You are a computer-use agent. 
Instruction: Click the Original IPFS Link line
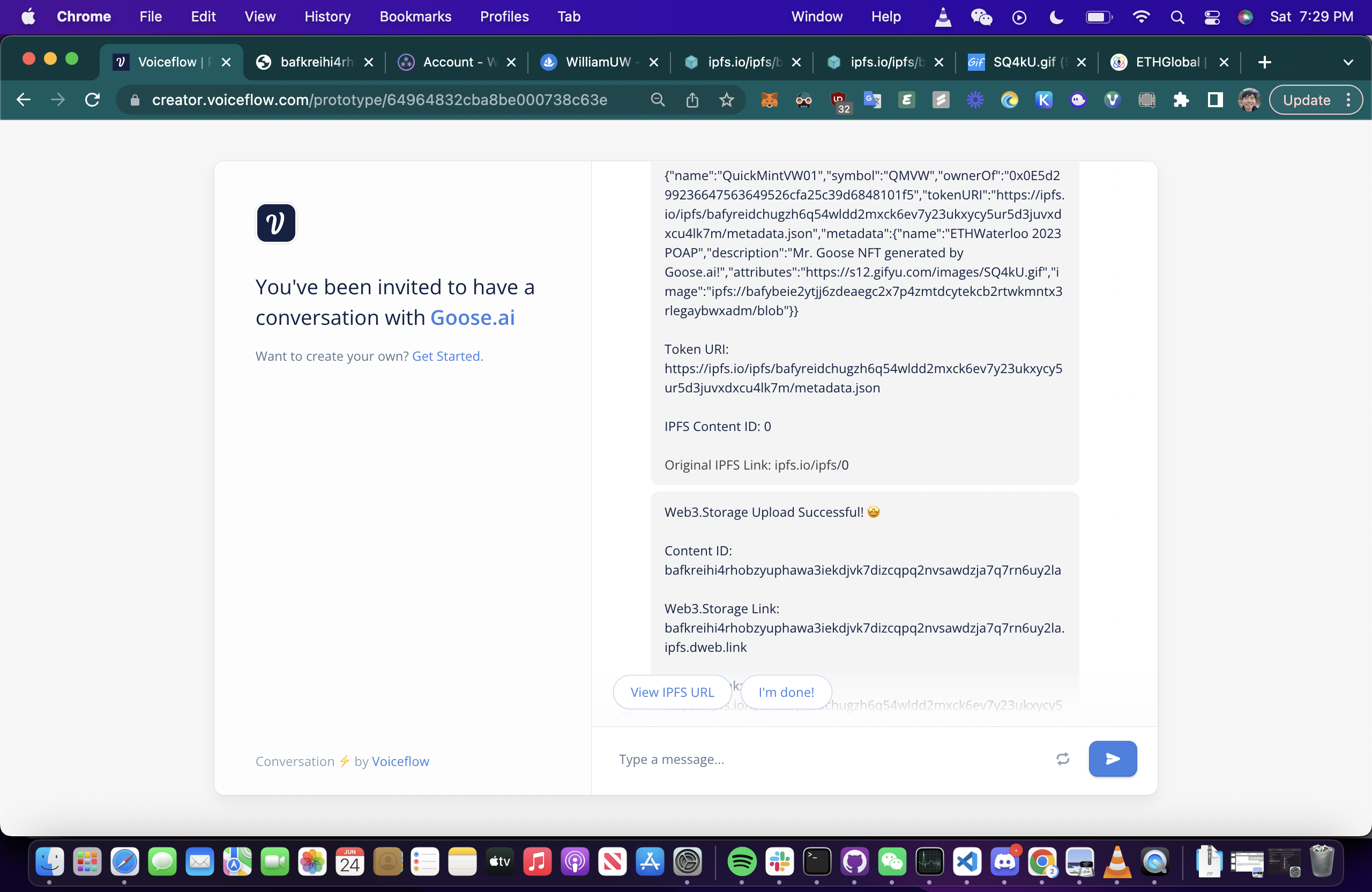pos(756,465)
